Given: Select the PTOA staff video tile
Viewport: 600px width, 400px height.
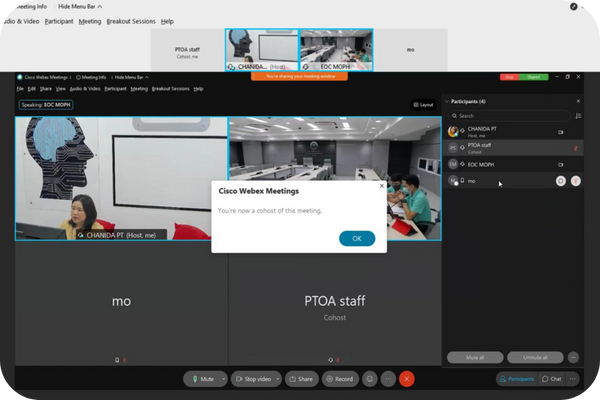Looking at the screenshot, I should (x=335, y=302).
